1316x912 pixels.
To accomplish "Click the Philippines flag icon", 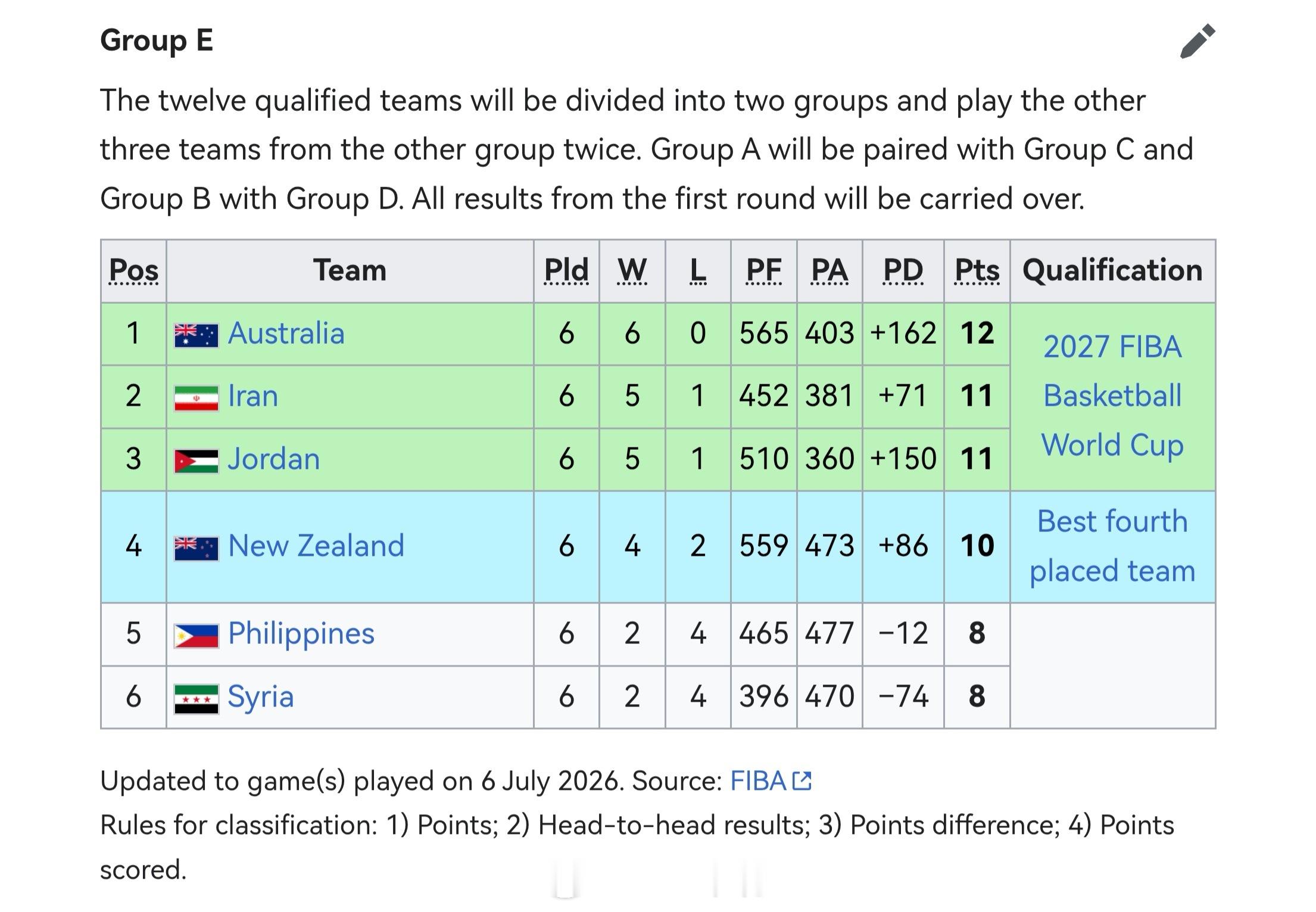I will [196, 636].
